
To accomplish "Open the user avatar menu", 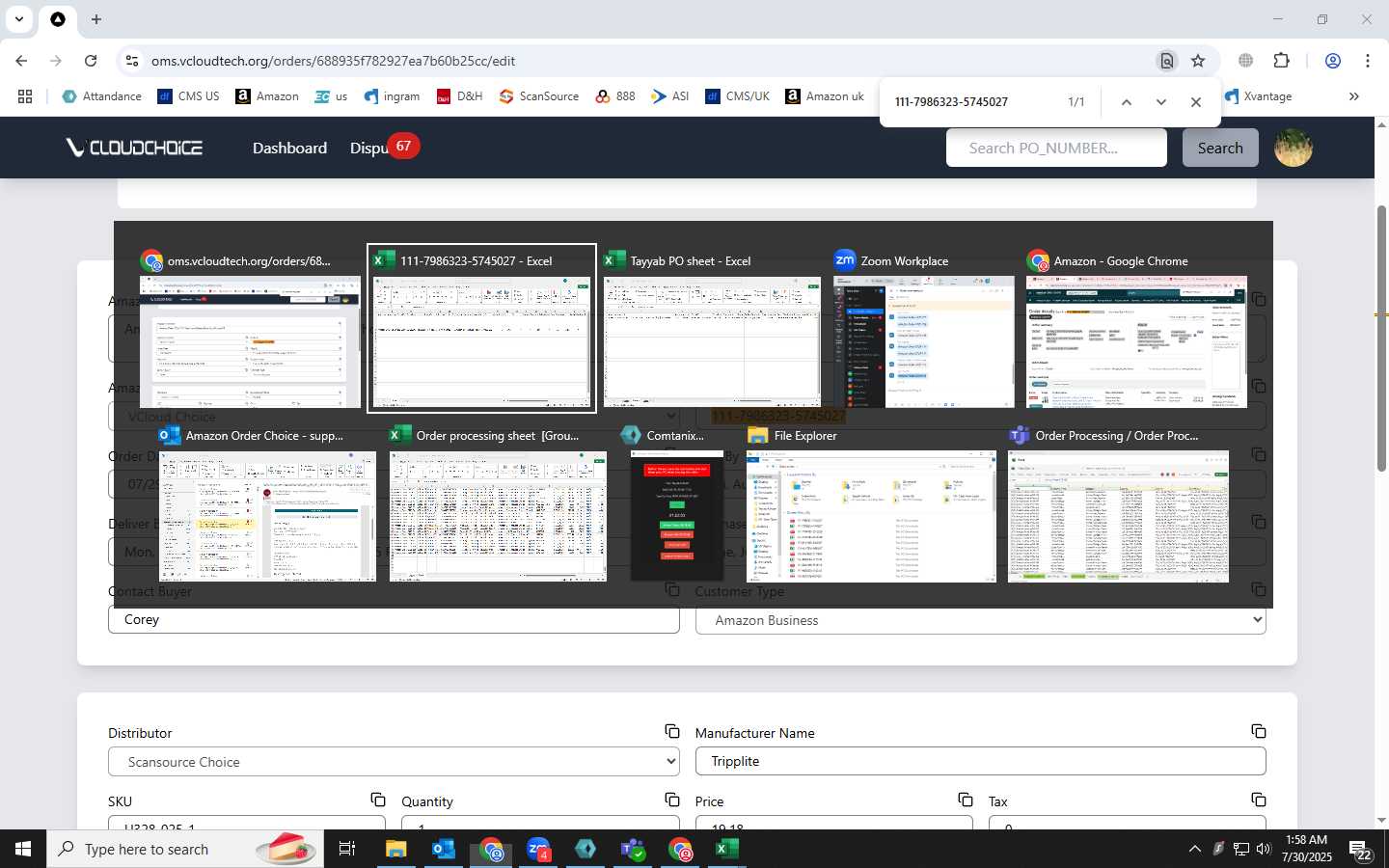I will pos(1294,148).
